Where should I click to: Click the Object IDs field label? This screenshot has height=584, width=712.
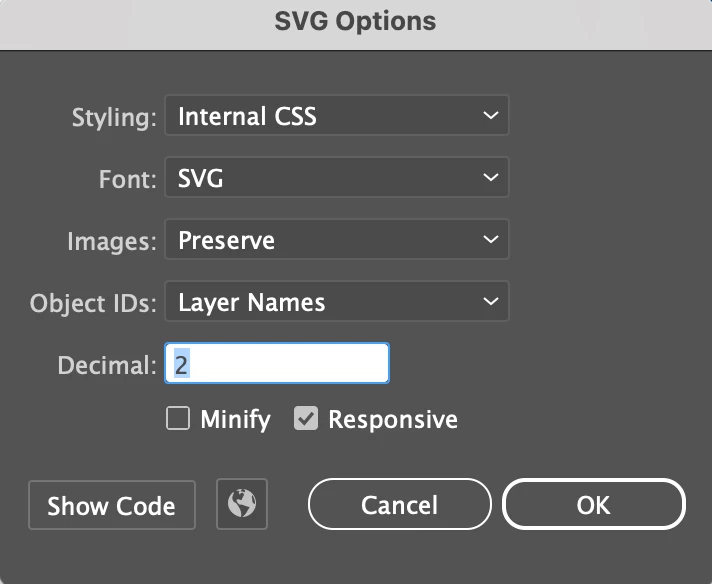pos(93,303)
